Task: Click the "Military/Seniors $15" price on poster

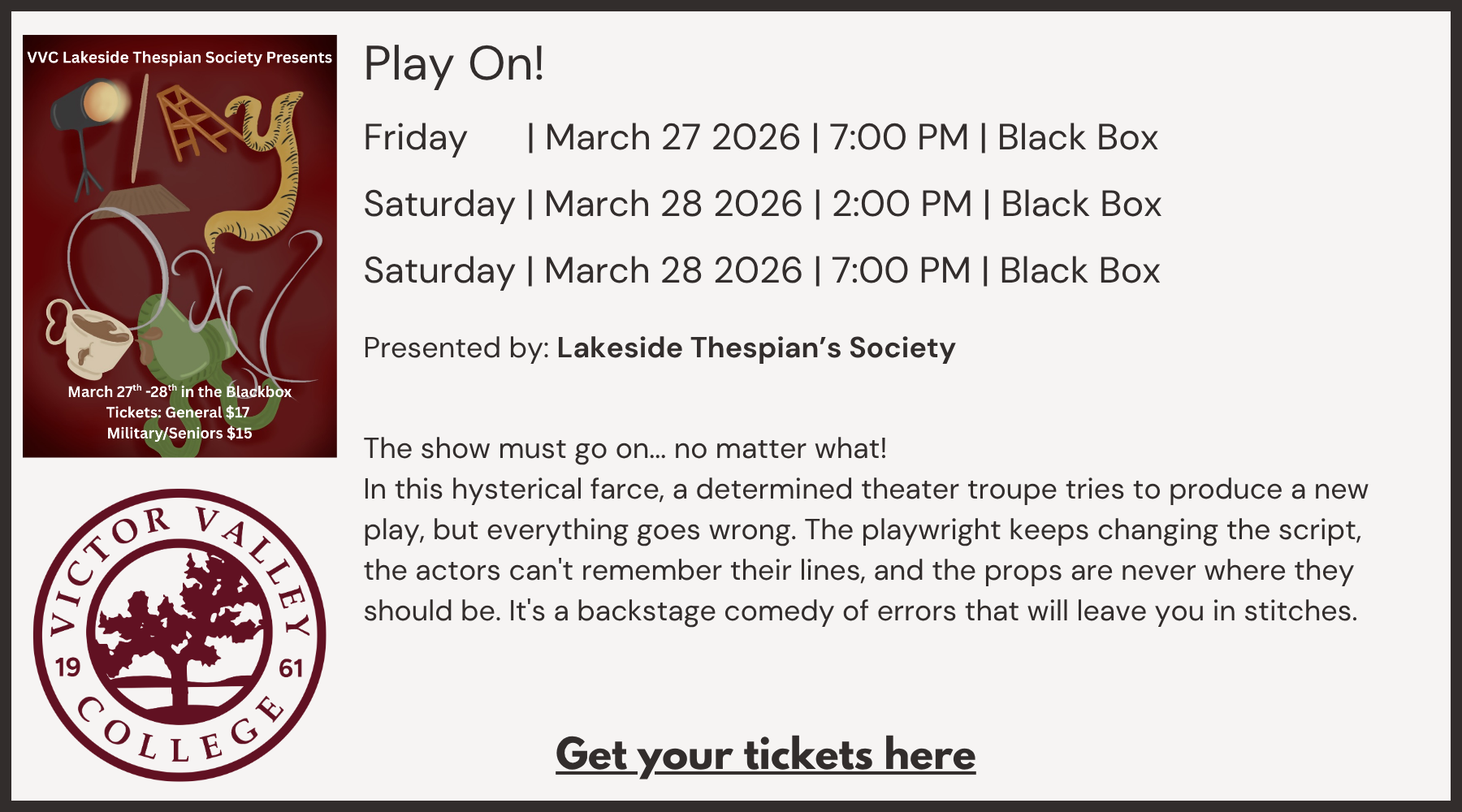Action: 180,434
